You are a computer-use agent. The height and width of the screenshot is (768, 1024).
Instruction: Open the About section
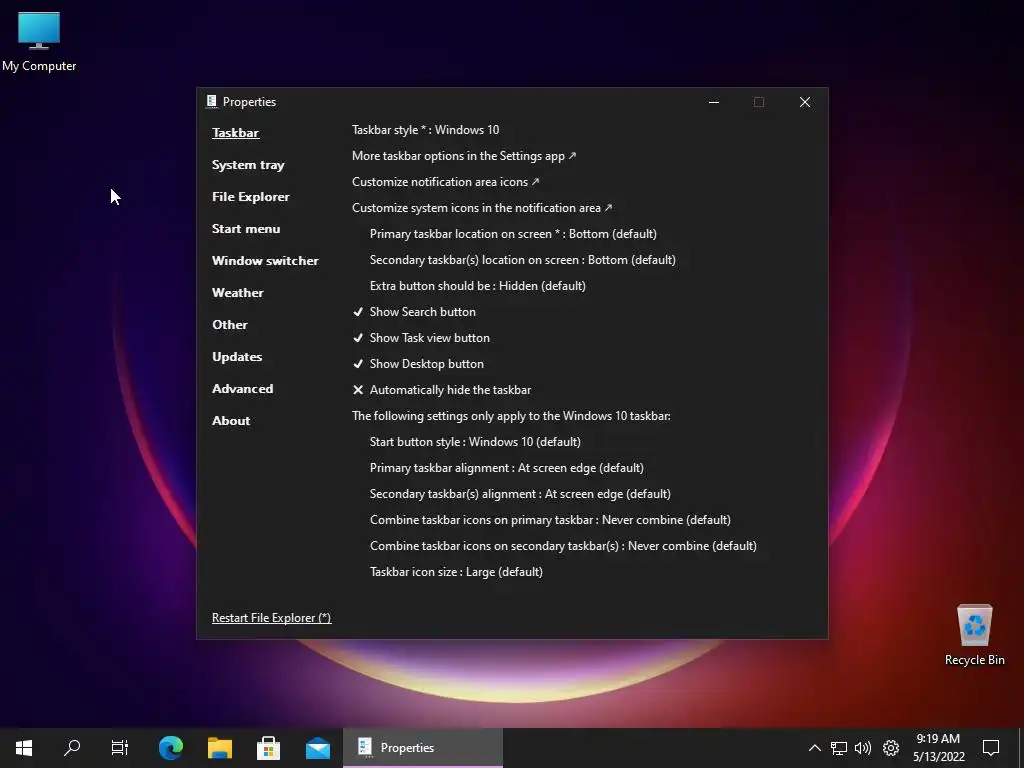[231, 421]
